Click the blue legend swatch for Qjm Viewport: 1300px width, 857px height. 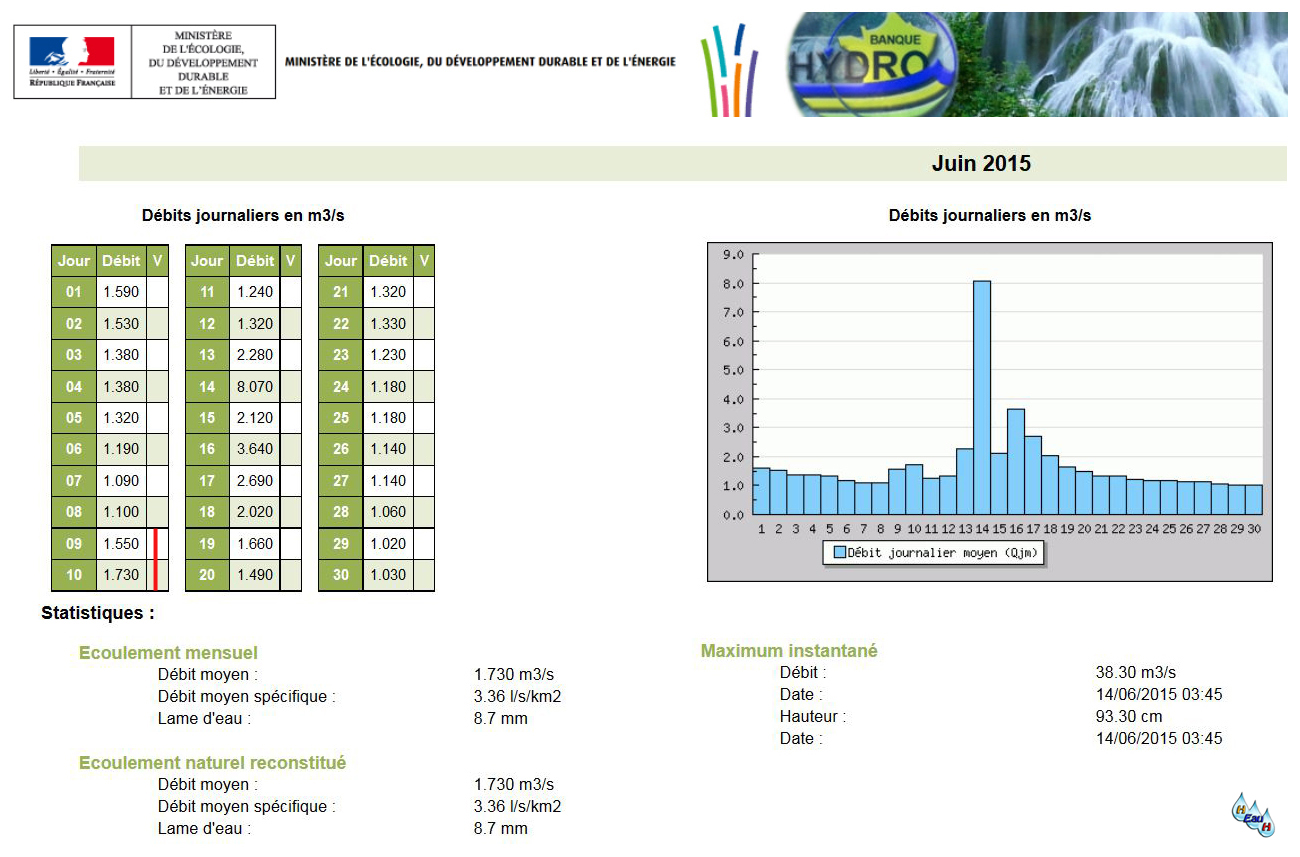click(839, 553)
